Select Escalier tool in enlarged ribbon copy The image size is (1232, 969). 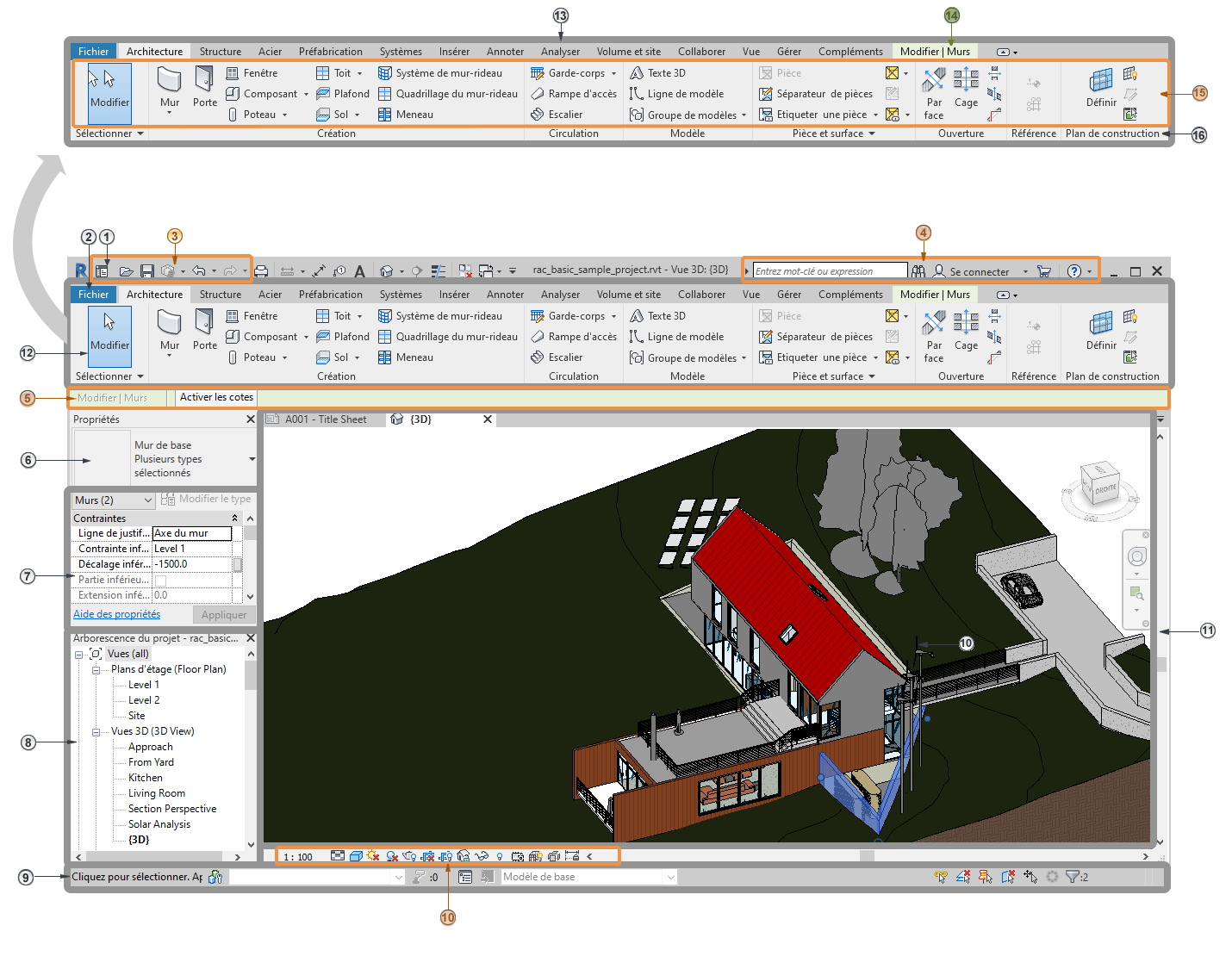click(x=557, y=115)
